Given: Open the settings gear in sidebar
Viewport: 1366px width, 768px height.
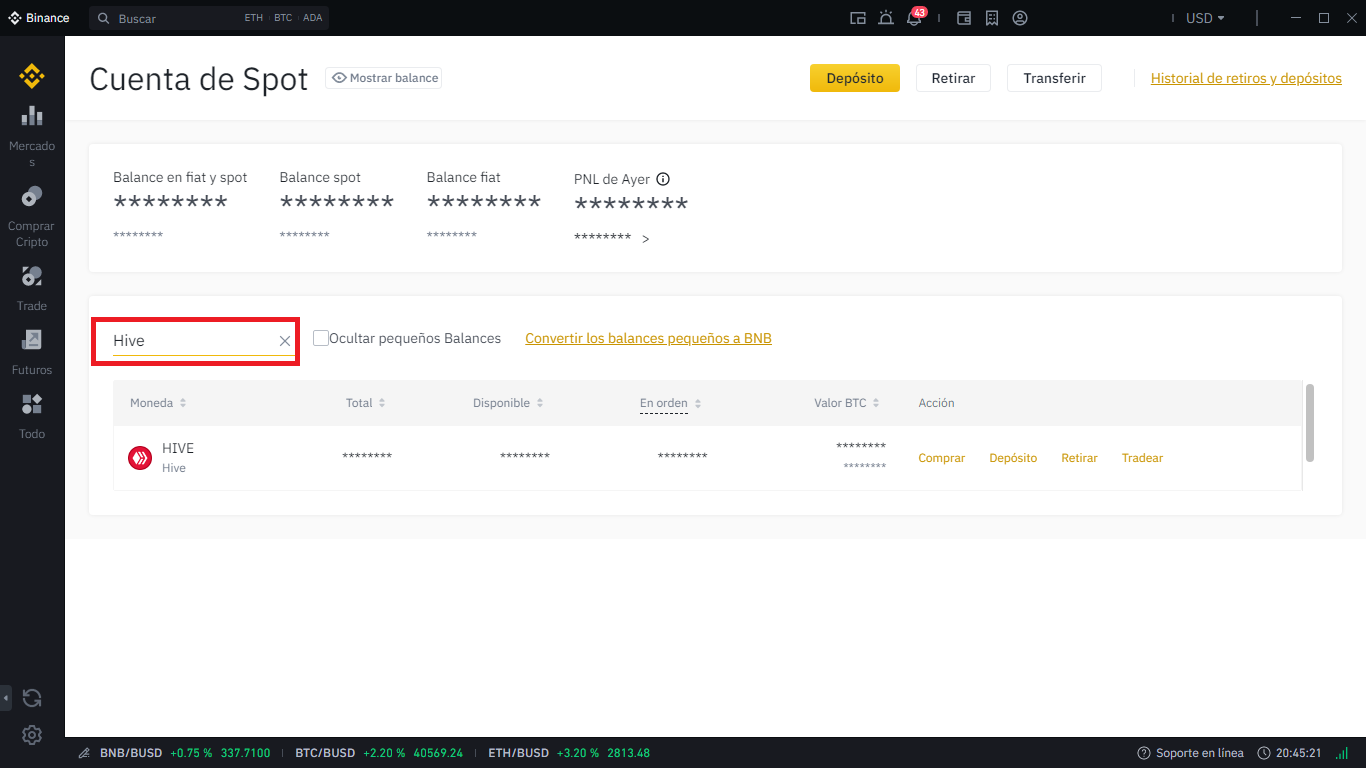Looking at the screenshot, I should [32, 735].
